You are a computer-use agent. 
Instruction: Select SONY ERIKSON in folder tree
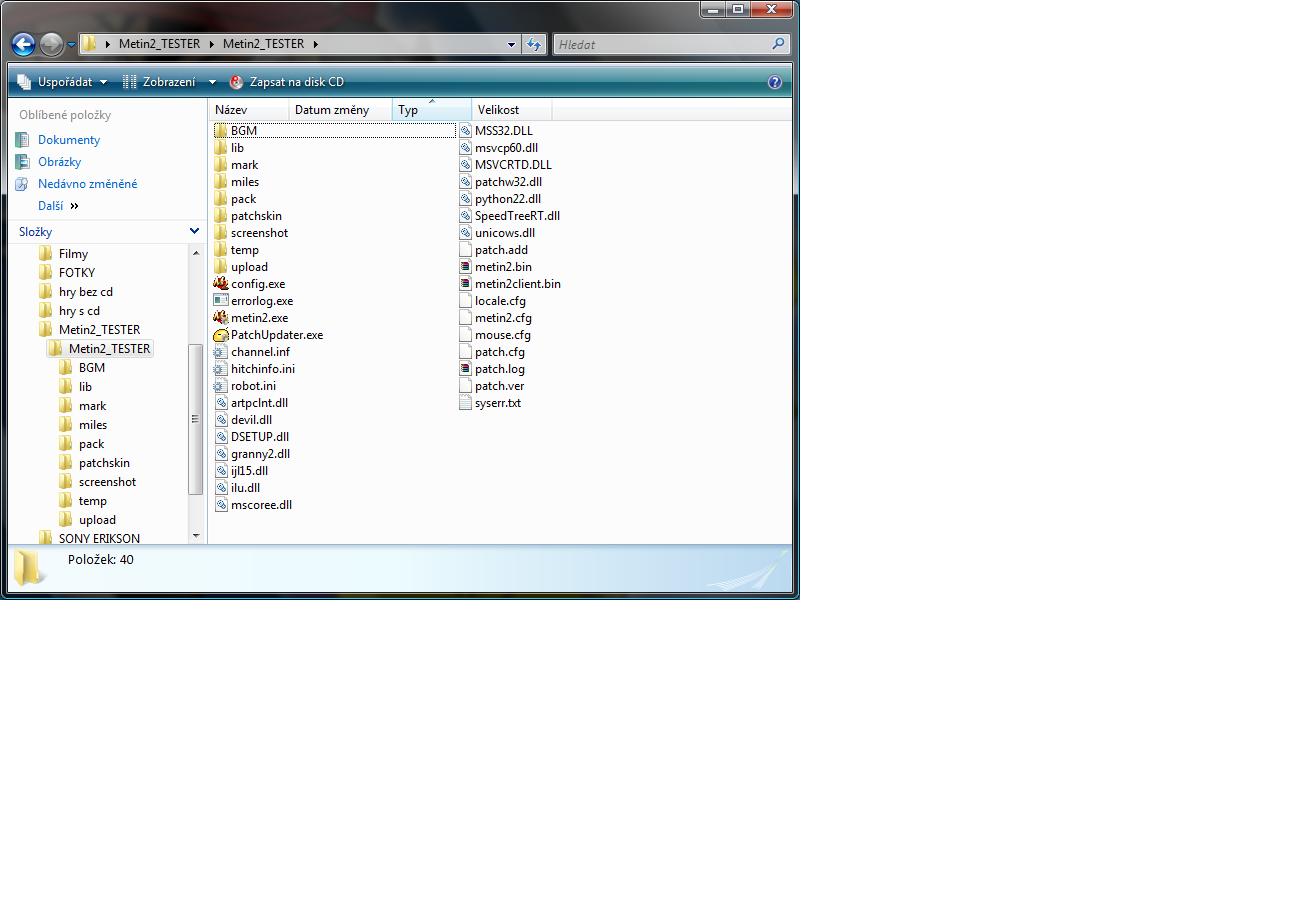click(x=99, y=538)
